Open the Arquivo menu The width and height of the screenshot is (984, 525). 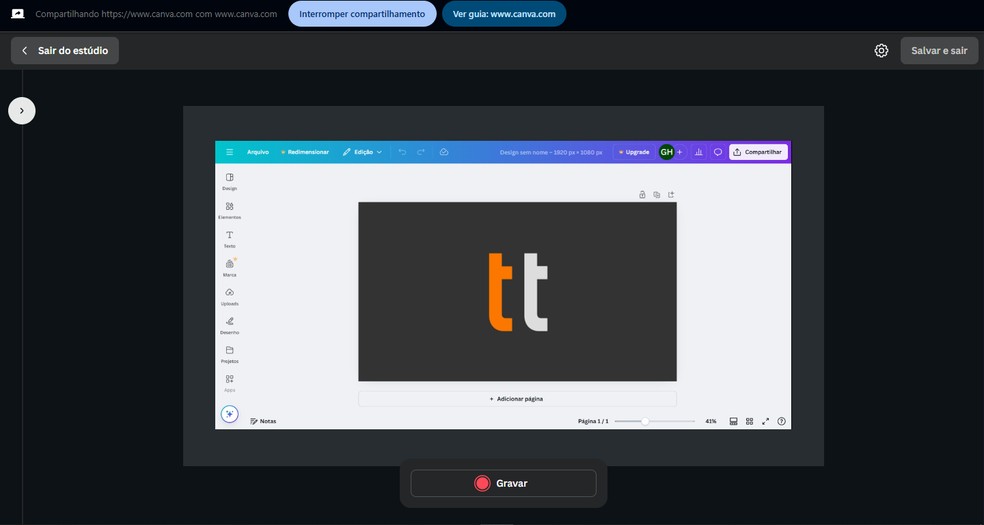[x=258, y=152]
